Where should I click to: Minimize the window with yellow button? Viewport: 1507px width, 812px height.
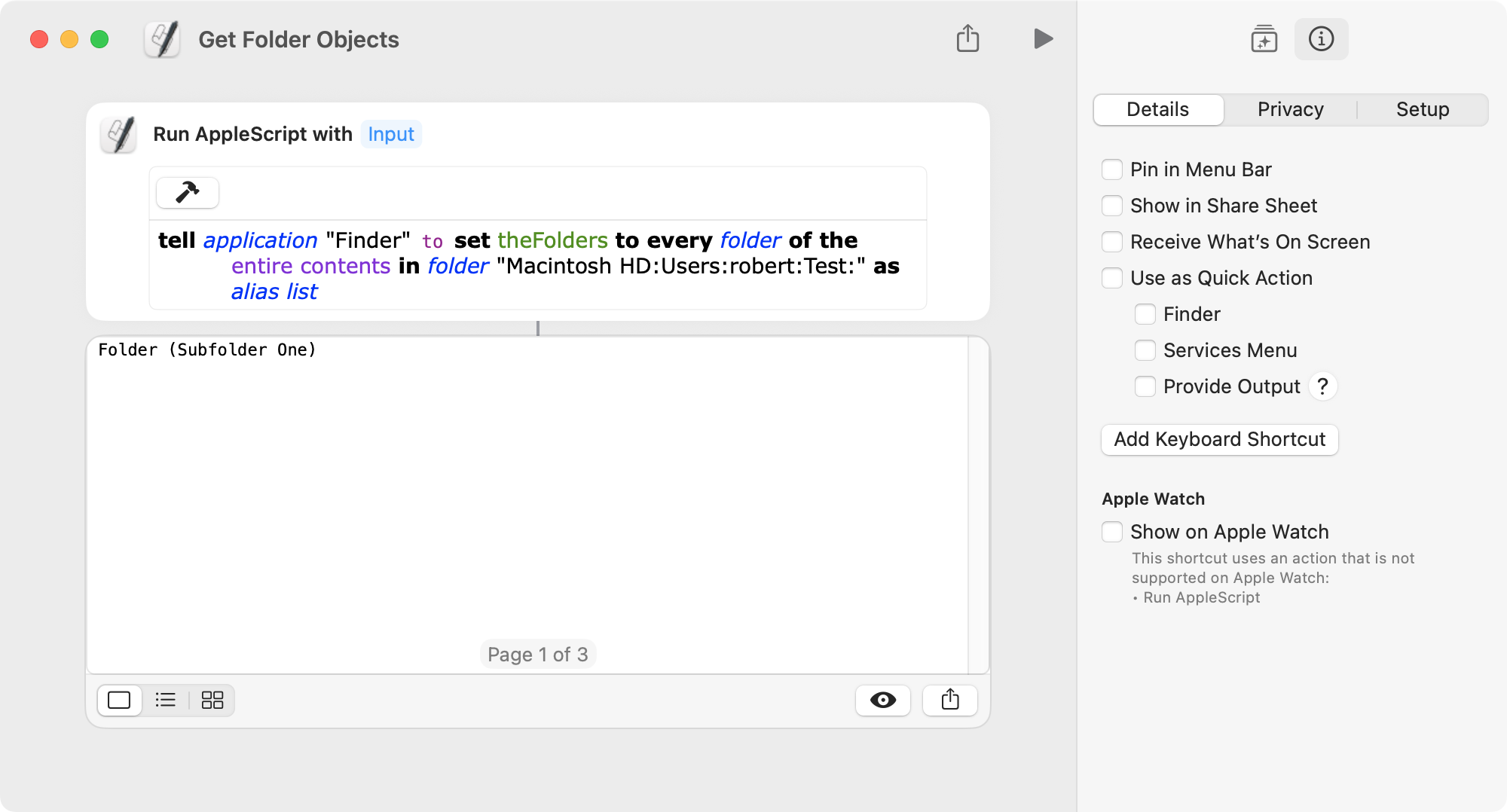(x=69, y=39)
